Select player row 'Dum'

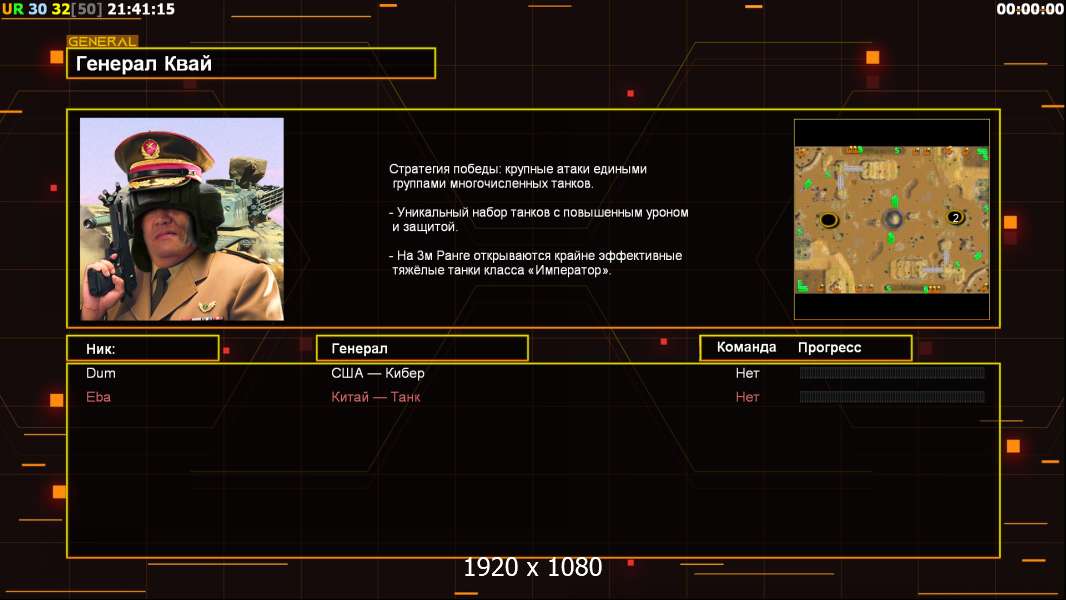[533, 373]
